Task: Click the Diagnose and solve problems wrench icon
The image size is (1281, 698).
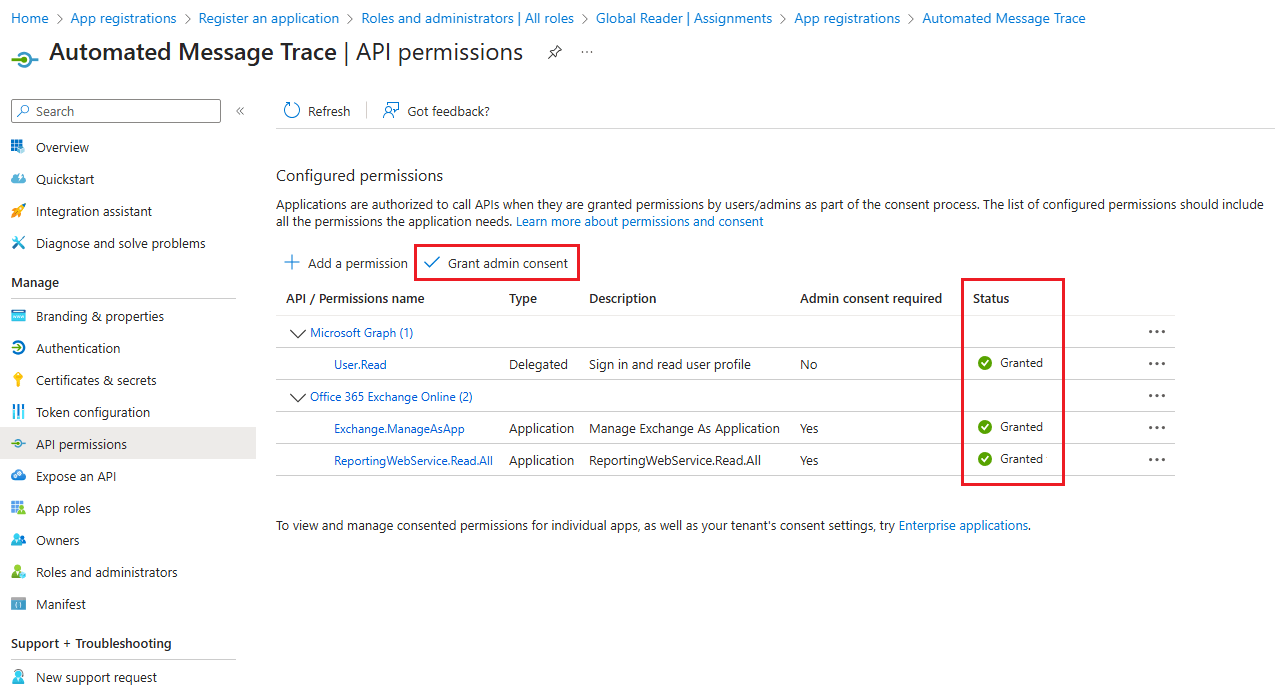Action: (17, 243)
